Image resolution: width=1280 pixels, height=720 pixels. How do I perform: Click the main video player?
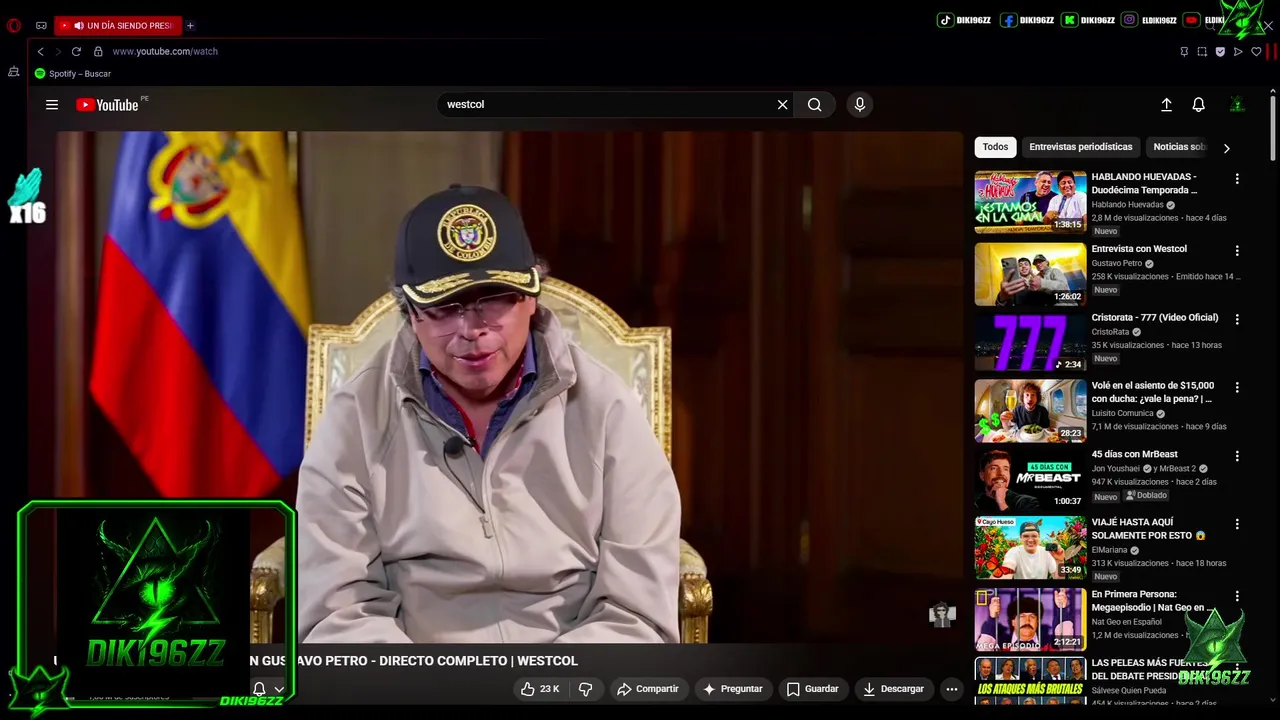coord(509,387)
